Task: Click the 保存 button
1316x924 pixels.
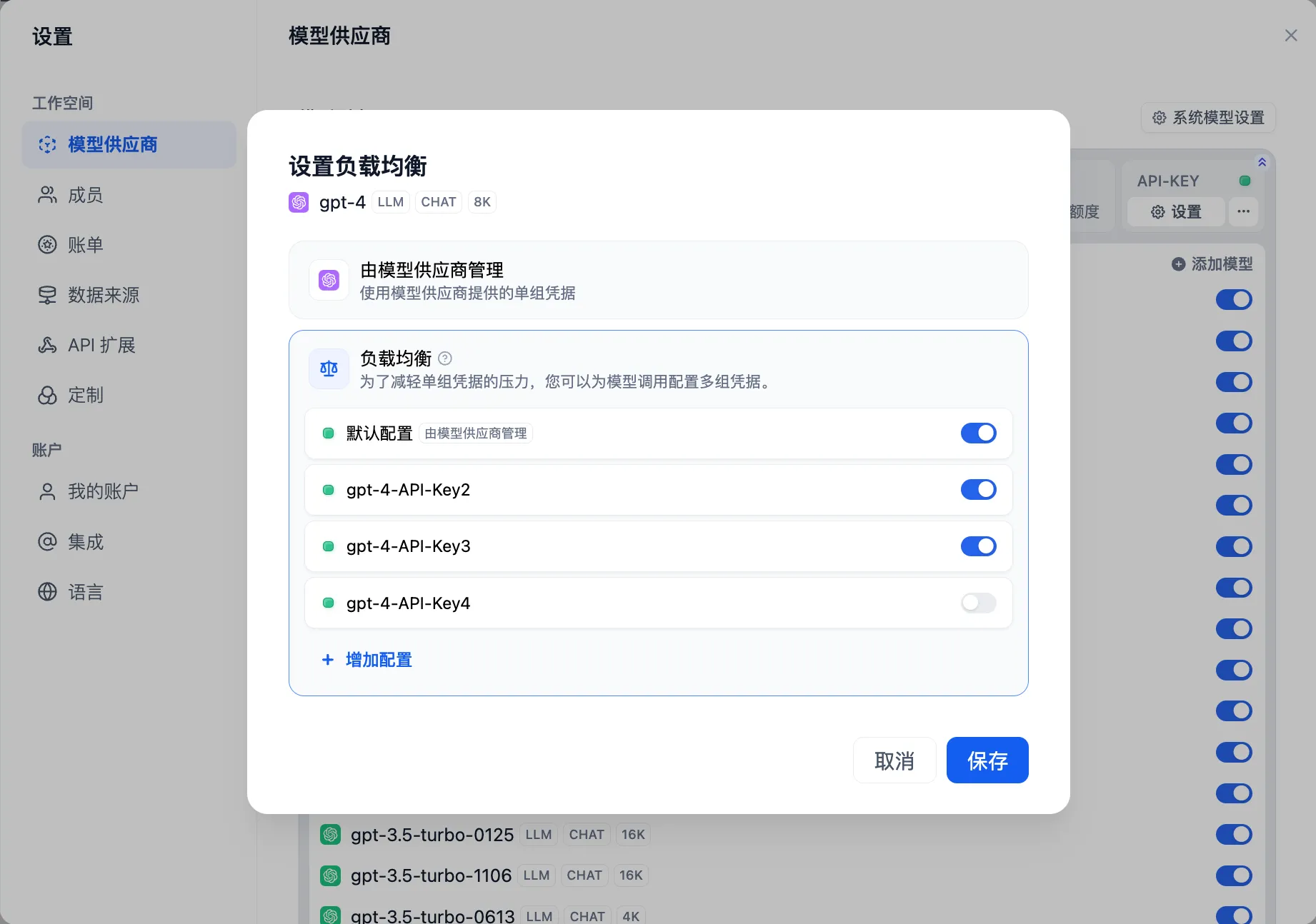Action: (987, 760)
